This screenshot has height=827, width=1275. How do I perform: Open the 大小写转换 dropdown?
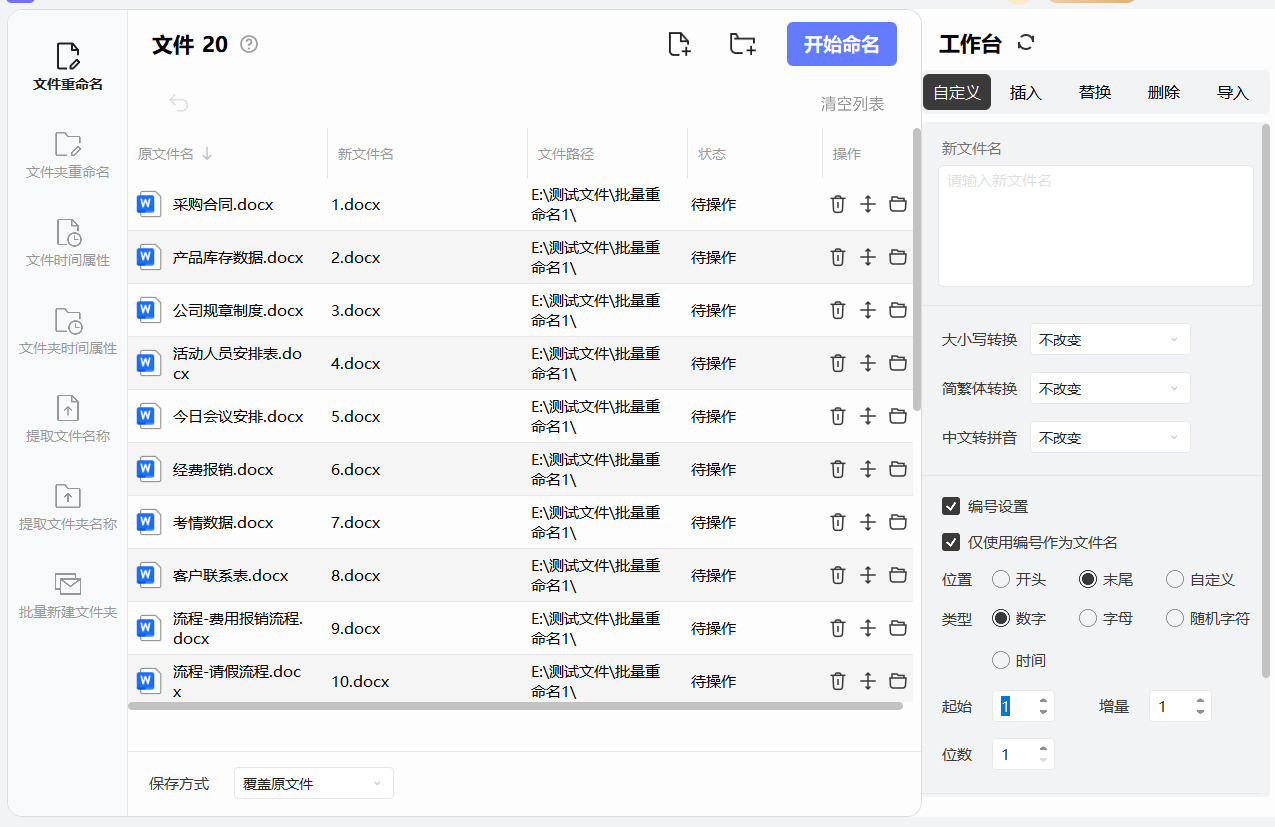tap(1110, 339)
